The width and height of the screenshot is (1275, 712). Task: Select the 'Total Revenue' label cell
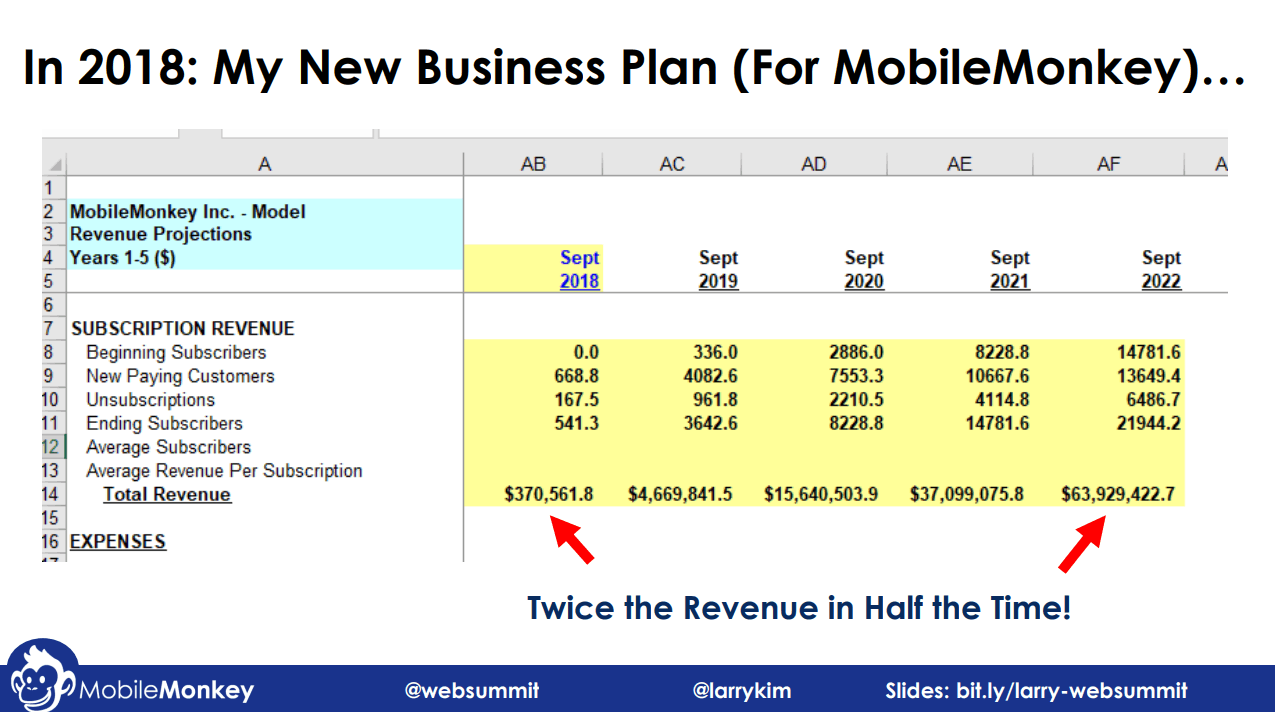[265, 494]
